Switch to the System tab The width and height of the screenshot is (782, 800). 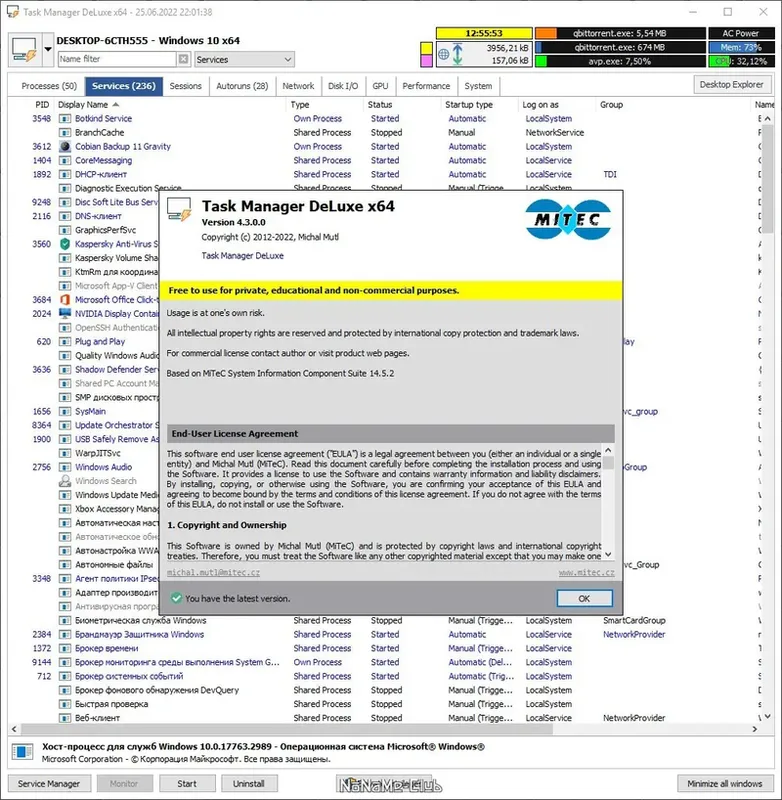tap(478, 86)
